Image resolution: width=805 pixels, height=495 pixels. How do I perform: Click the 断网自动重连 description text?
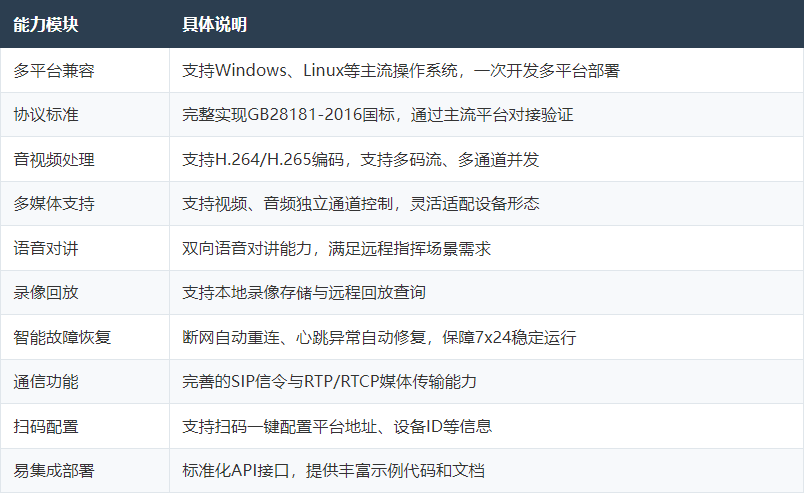point(379,337)
